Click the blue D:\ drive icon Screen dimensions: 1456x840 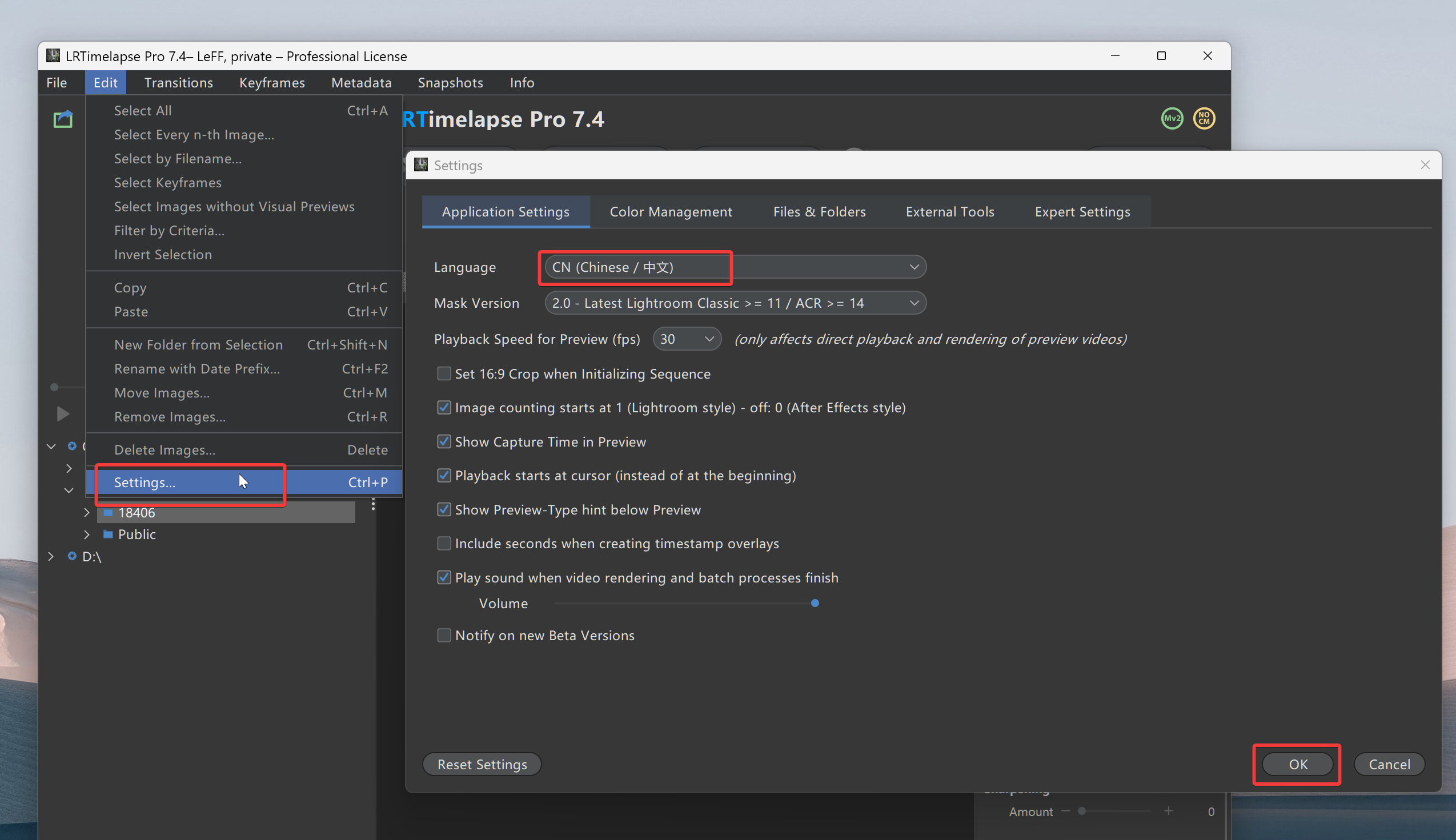click(72, 556)
